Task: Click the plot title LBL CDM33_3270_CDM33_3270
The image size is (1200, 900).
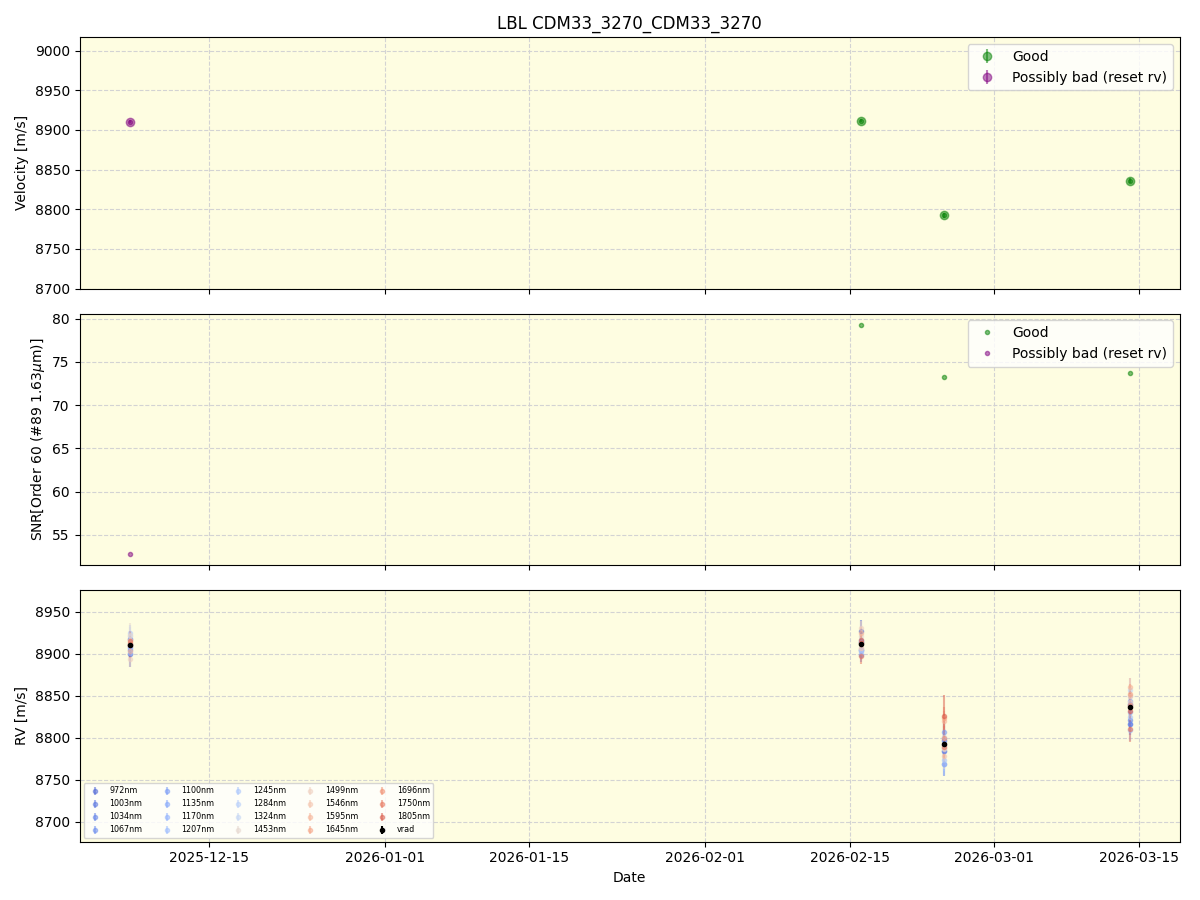Action: (630, 23)
